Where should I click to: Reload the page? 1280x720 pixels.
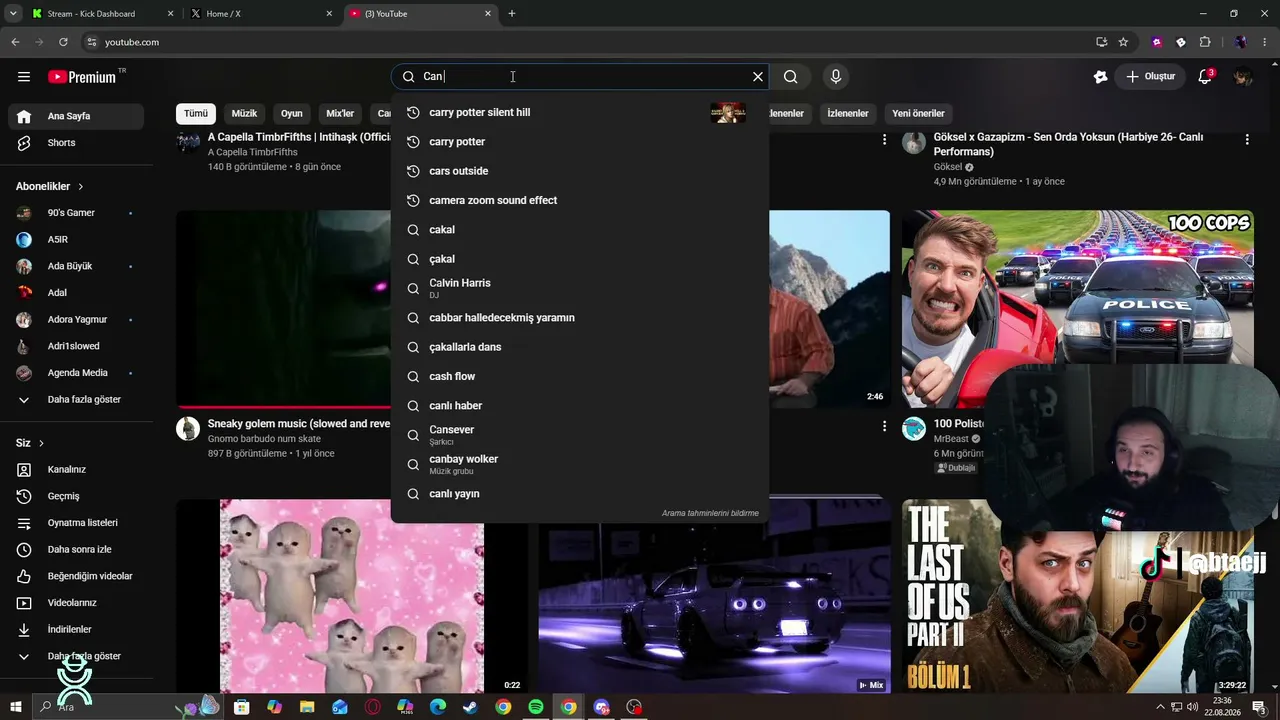tap(63, 42)
